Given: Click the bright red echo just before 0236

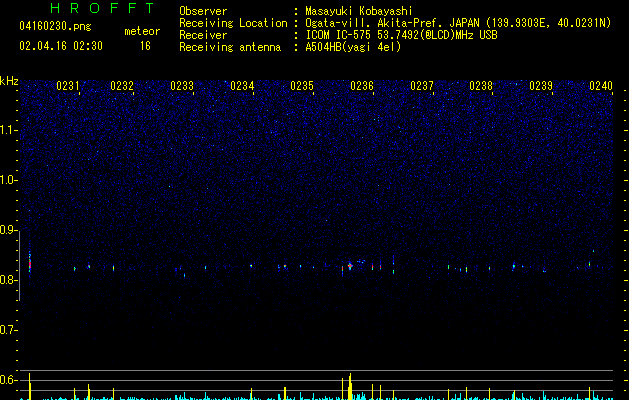Looking at the screenshot, I should [x=350, y=266].
